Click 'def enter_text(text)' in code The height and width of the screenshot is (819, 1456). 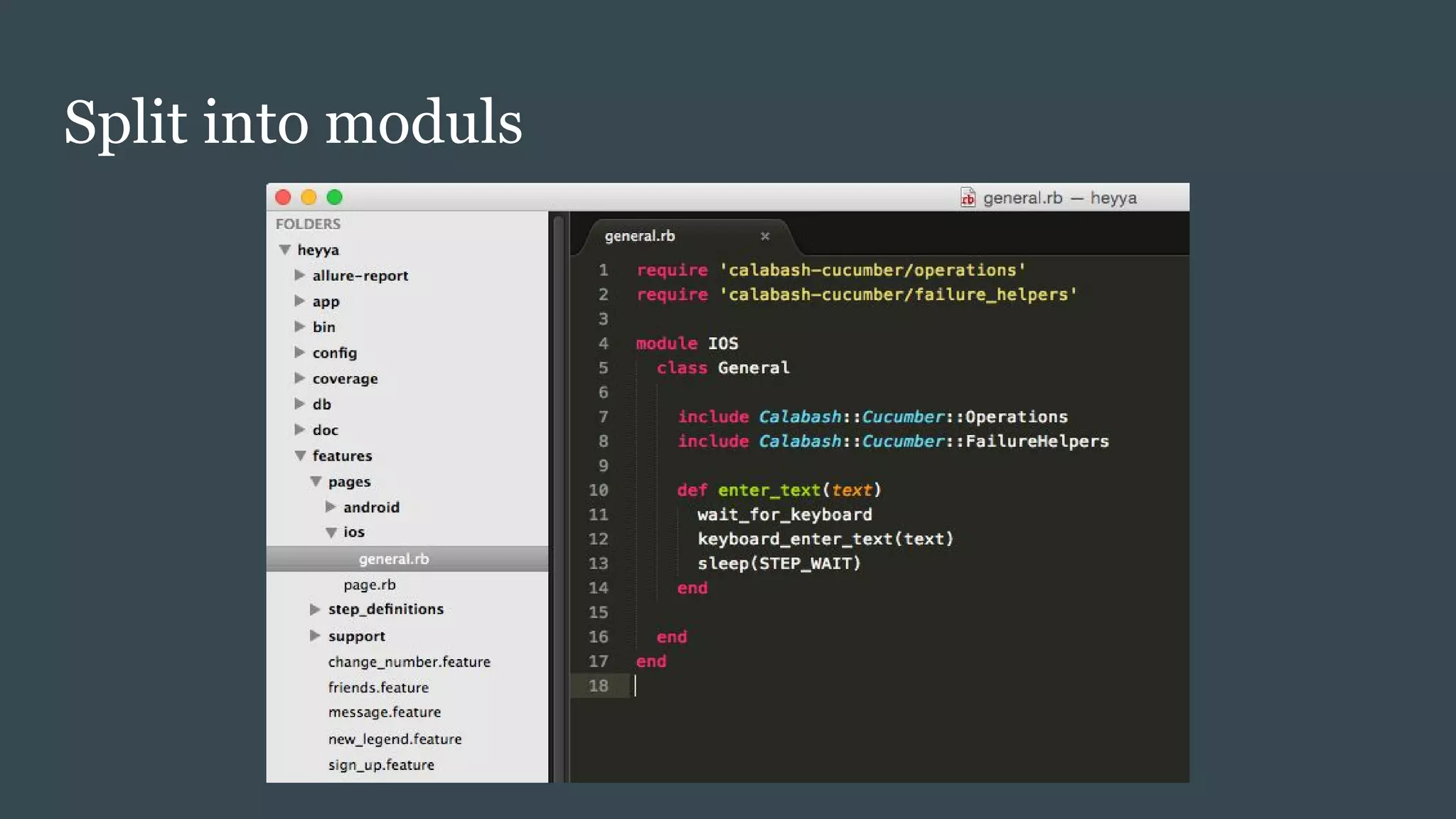[x=779, y=490]
